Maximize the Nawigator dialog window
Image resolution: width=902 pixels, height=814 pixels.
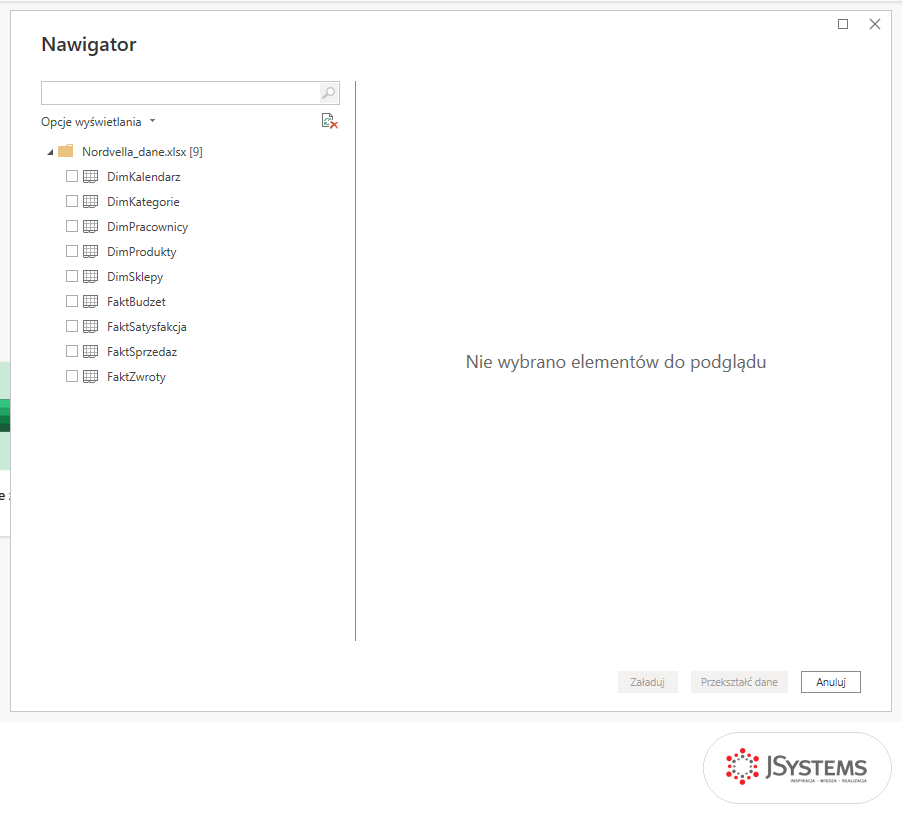(843, 24)
